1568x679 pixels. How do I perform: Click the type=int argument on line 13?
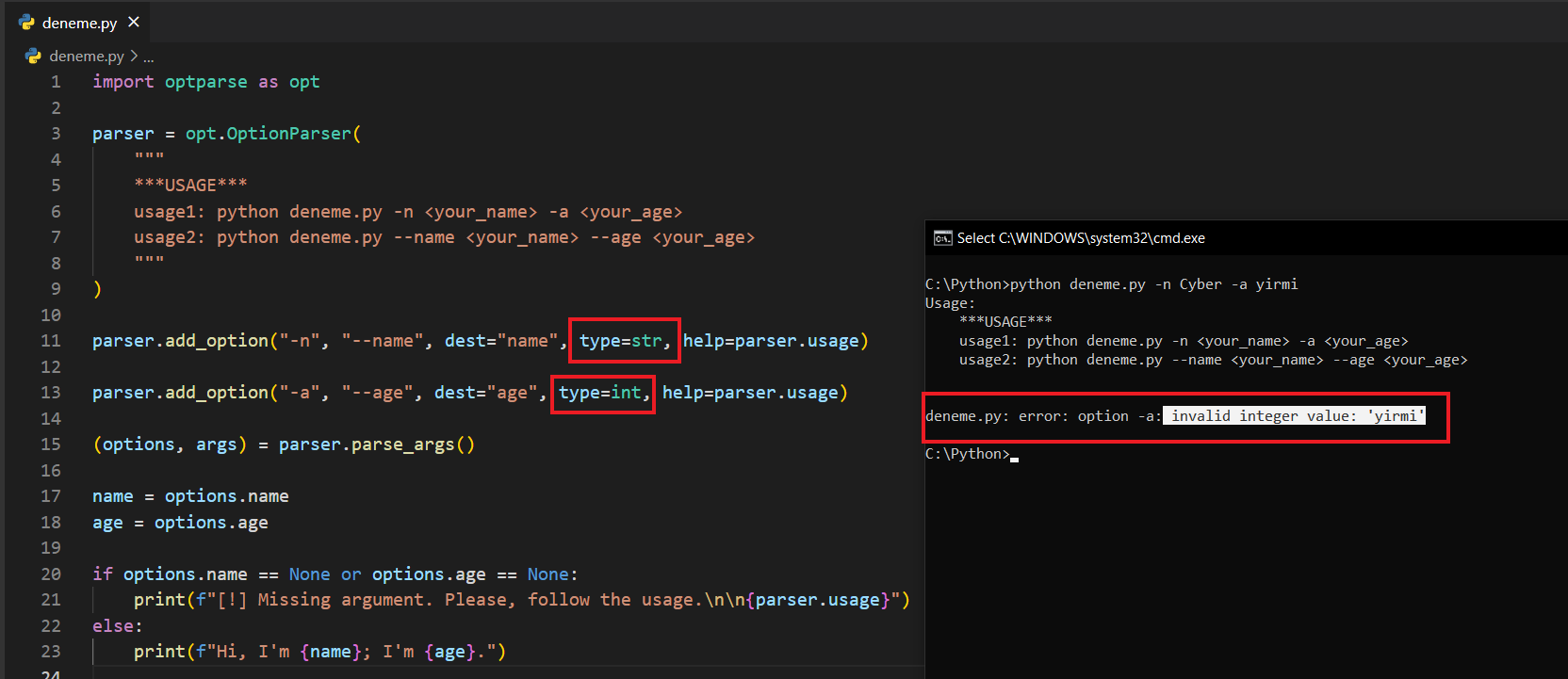point(603,393)
